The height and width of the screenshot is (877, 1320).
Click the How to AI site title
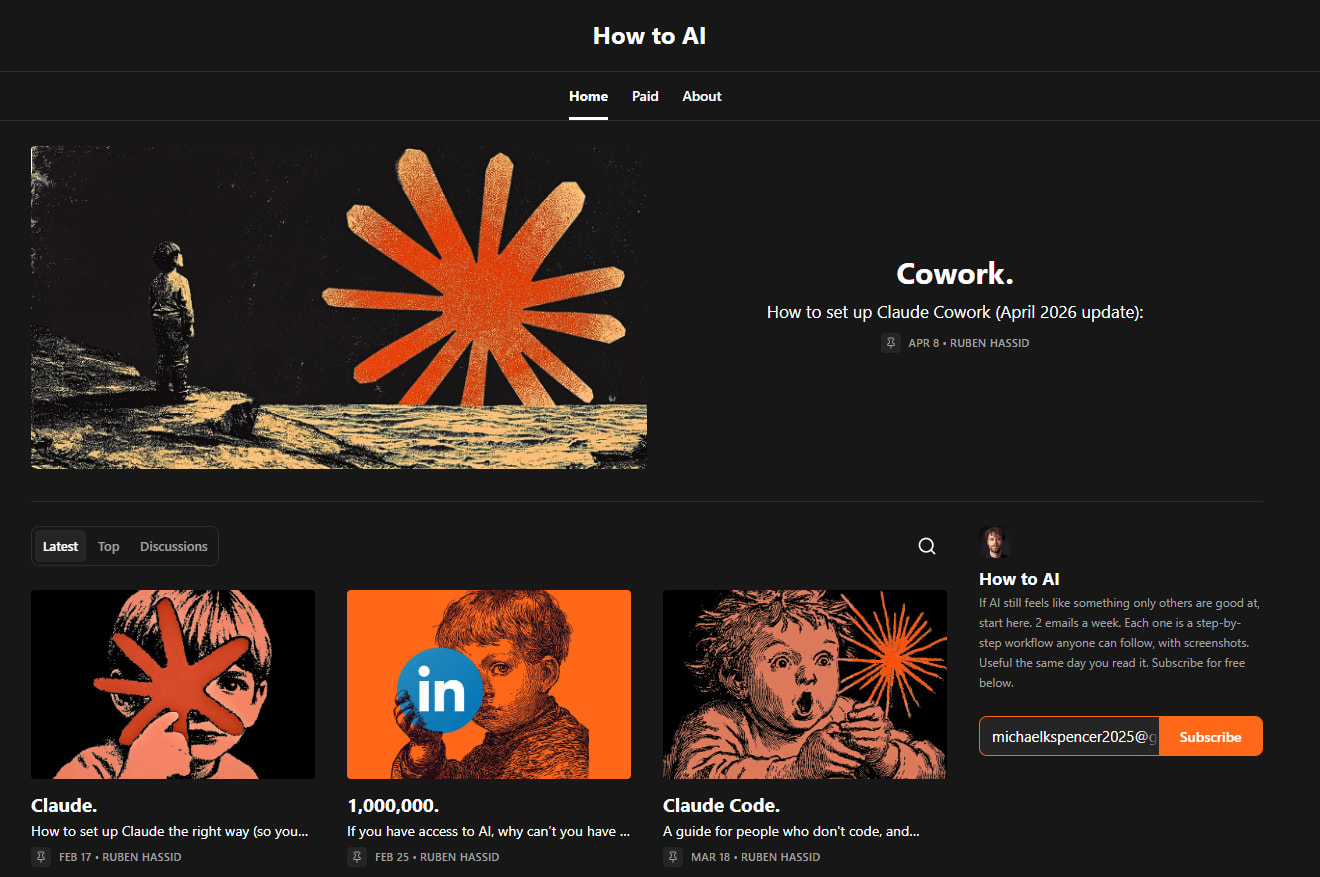(x=650, y=36)
